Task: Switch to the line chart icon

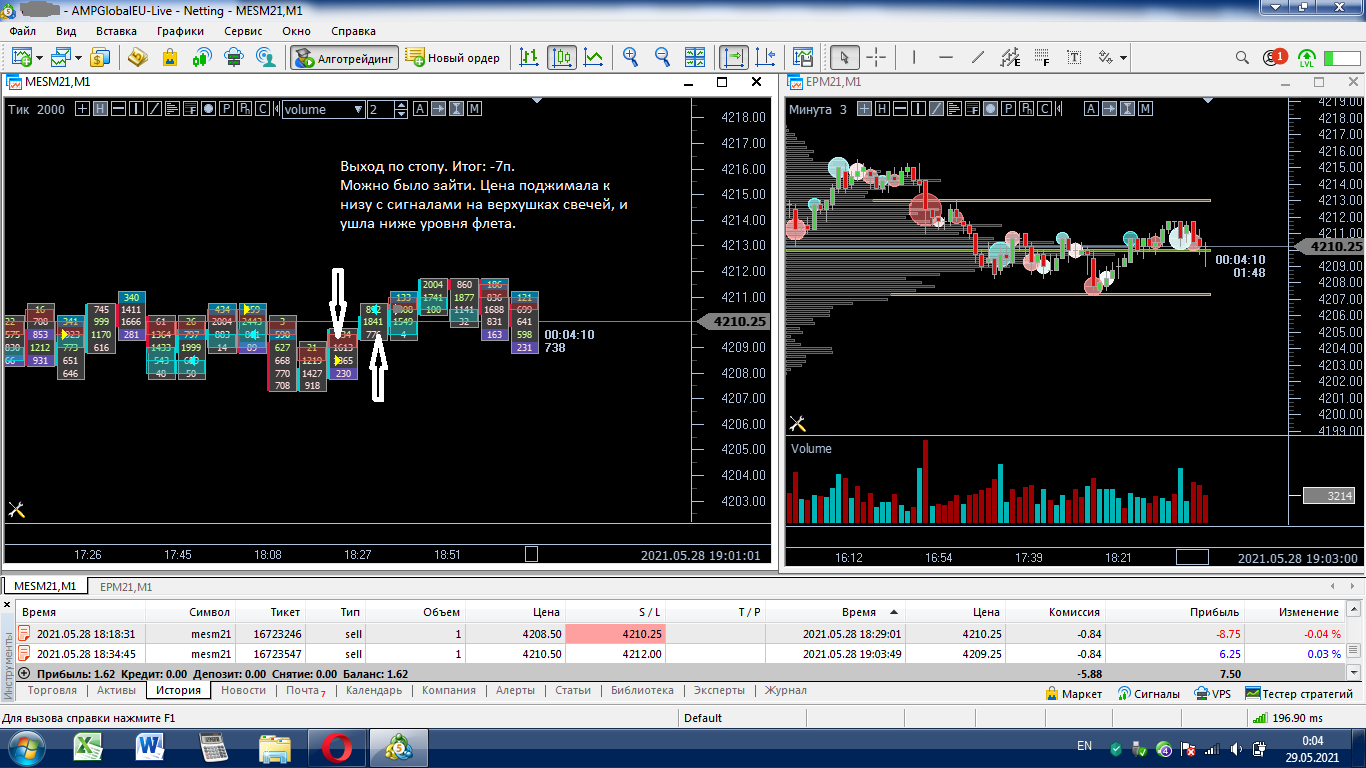Action: 594,57
